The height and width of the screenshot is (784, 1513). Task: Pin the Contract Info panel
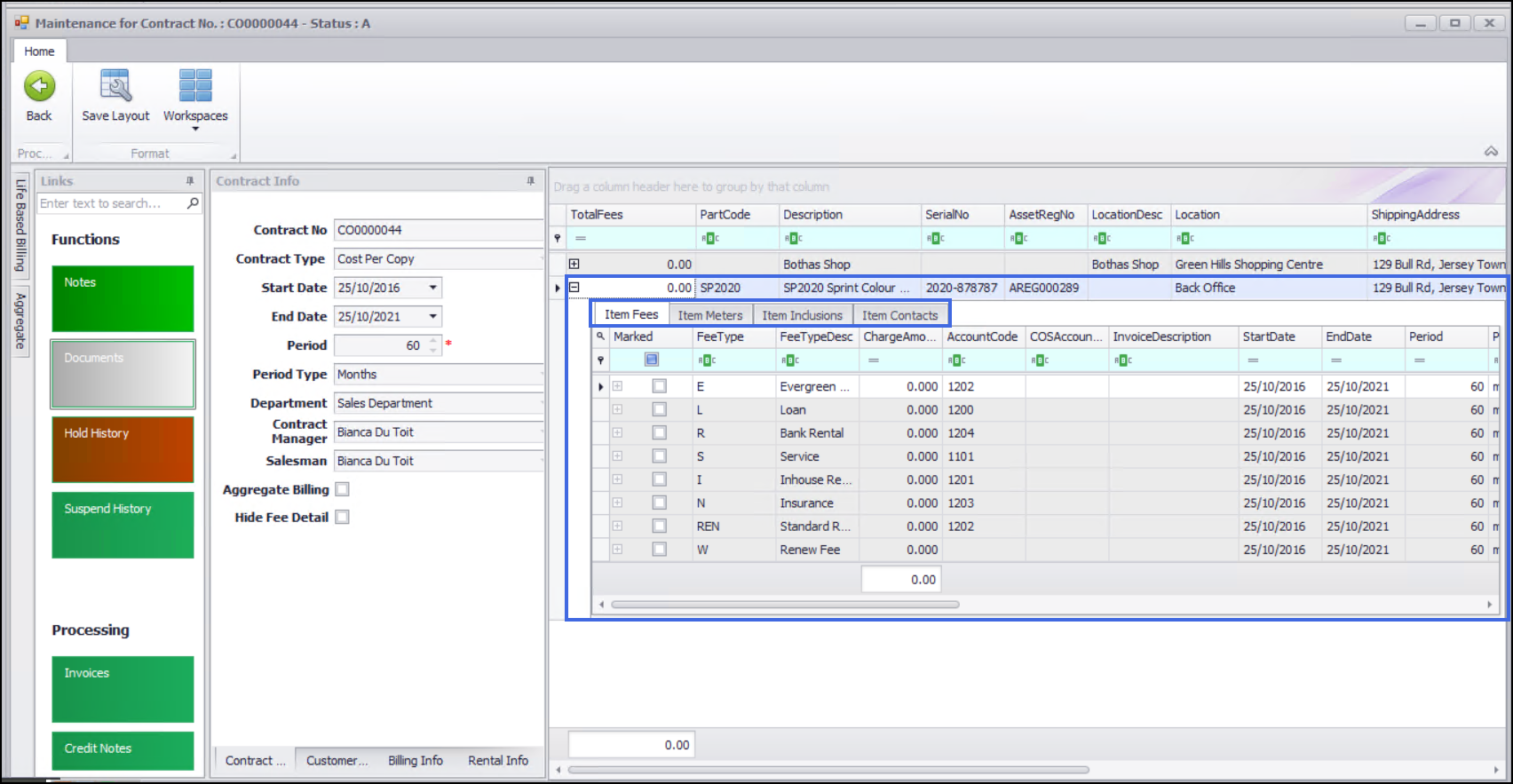point(531,181)
